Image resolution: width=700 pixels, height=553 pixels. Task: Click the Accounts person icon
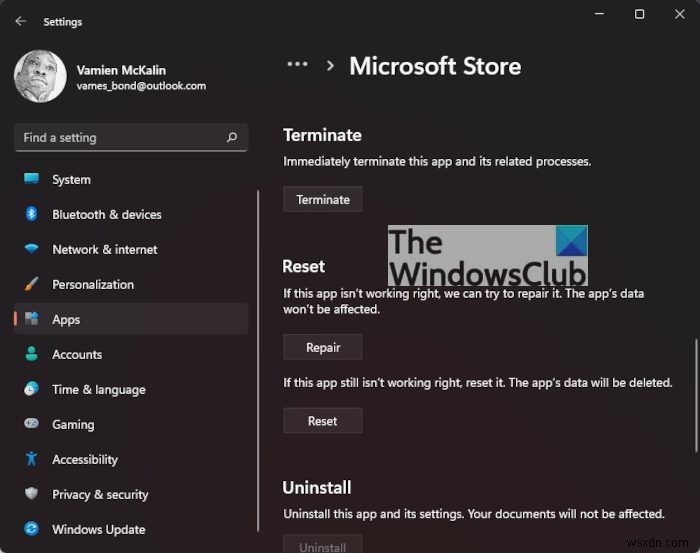point(31,353)
